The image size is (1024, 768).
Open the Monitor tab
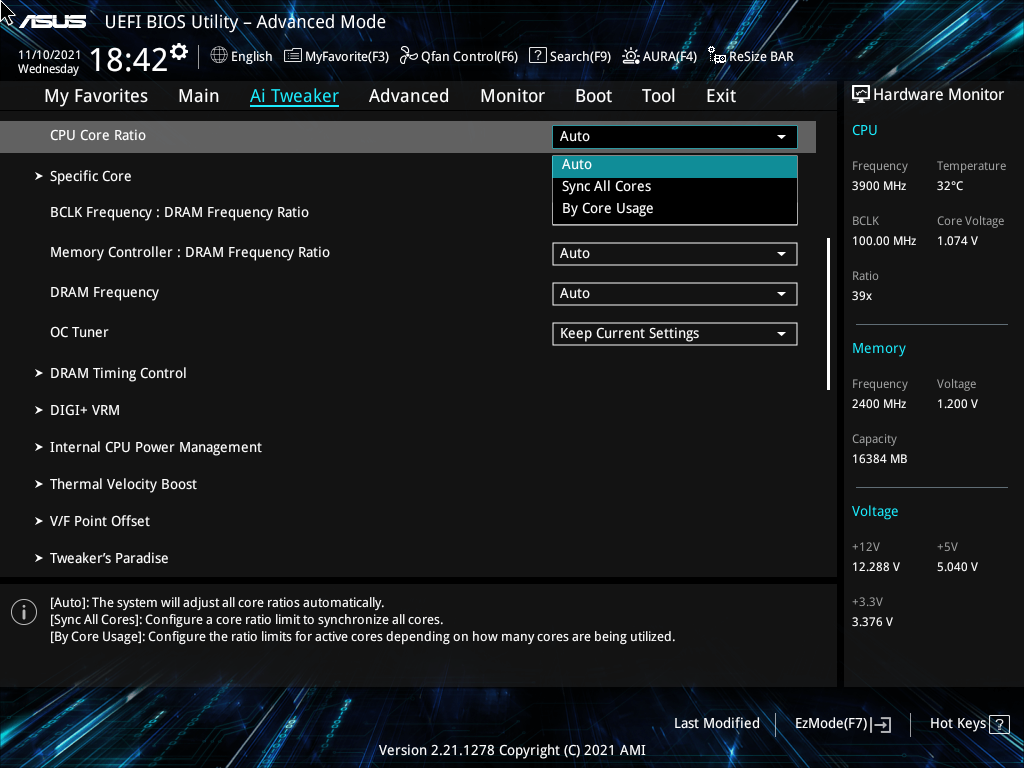pos(512,96)
